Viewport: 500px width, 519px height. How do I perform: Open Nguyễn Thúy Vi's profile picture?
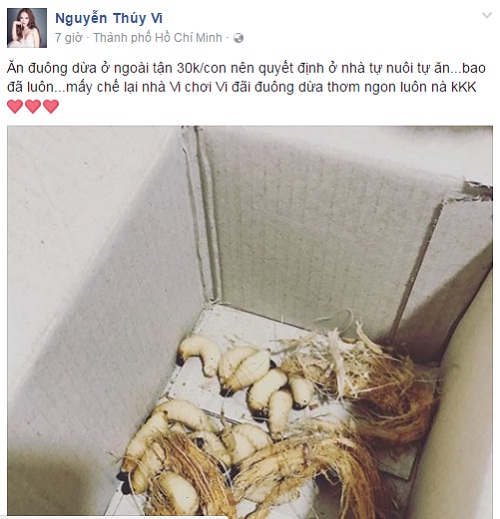pyautogui.click(x=27, y=28)
